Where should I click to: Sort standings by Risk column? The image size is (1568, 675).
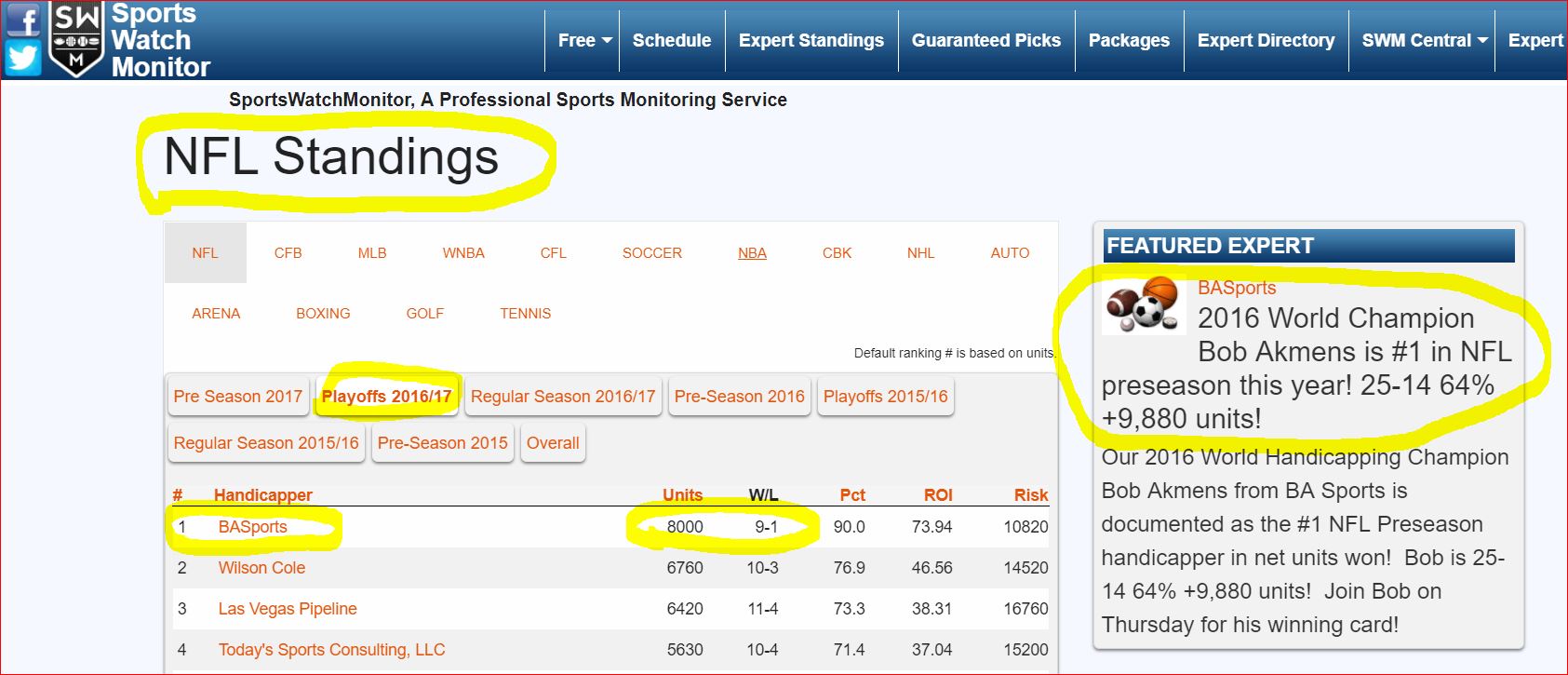coord(1031,495)
